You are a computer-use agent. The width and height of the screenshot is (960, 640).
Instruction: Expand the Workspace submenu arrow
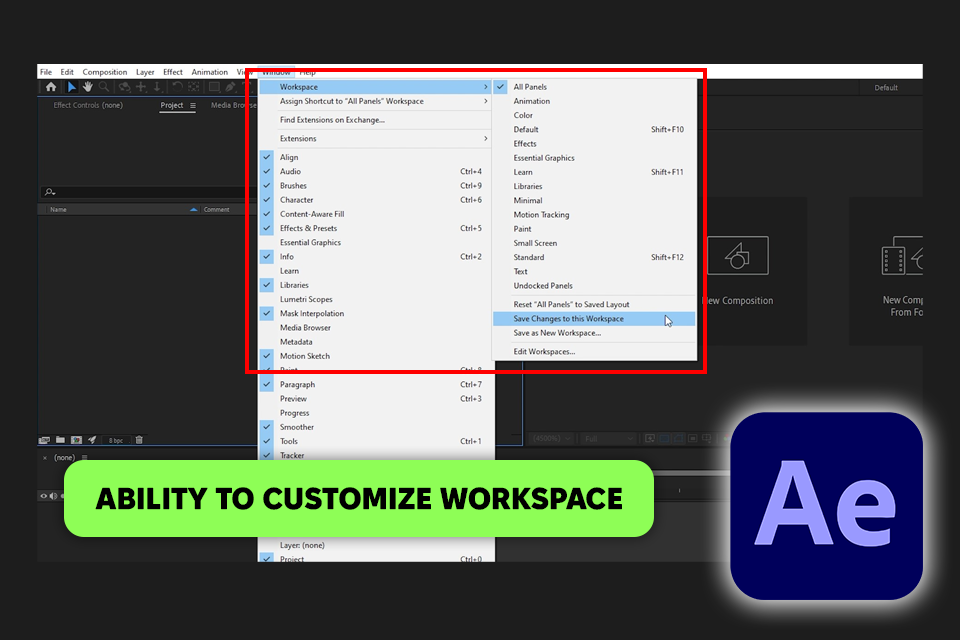486,87
